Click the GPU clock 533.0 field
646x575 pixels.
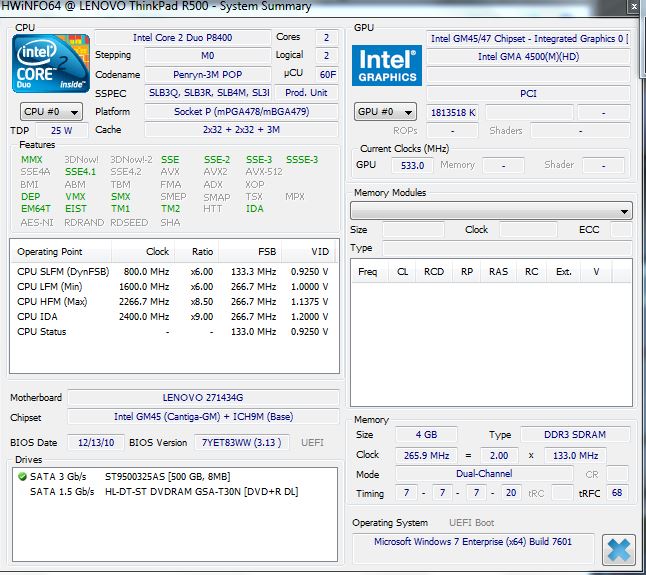pos(412,166)
